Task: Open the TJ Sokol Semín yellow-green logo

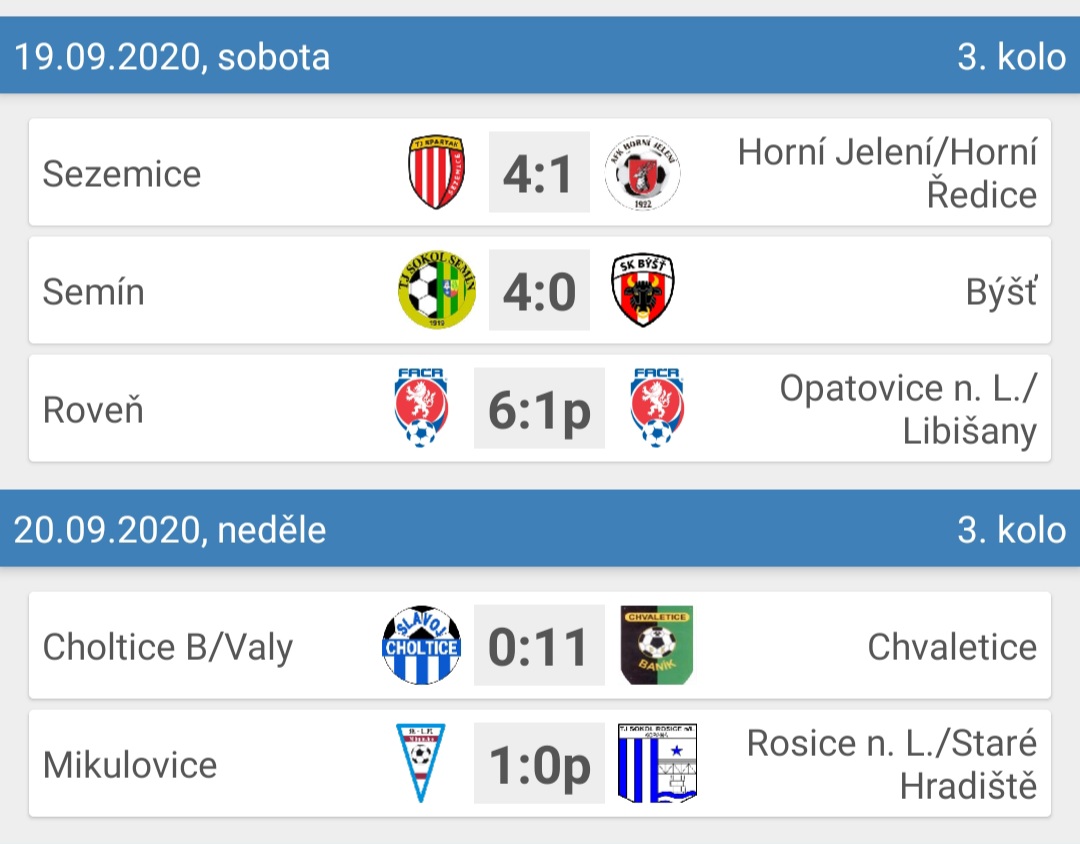Action: point(437,290)
